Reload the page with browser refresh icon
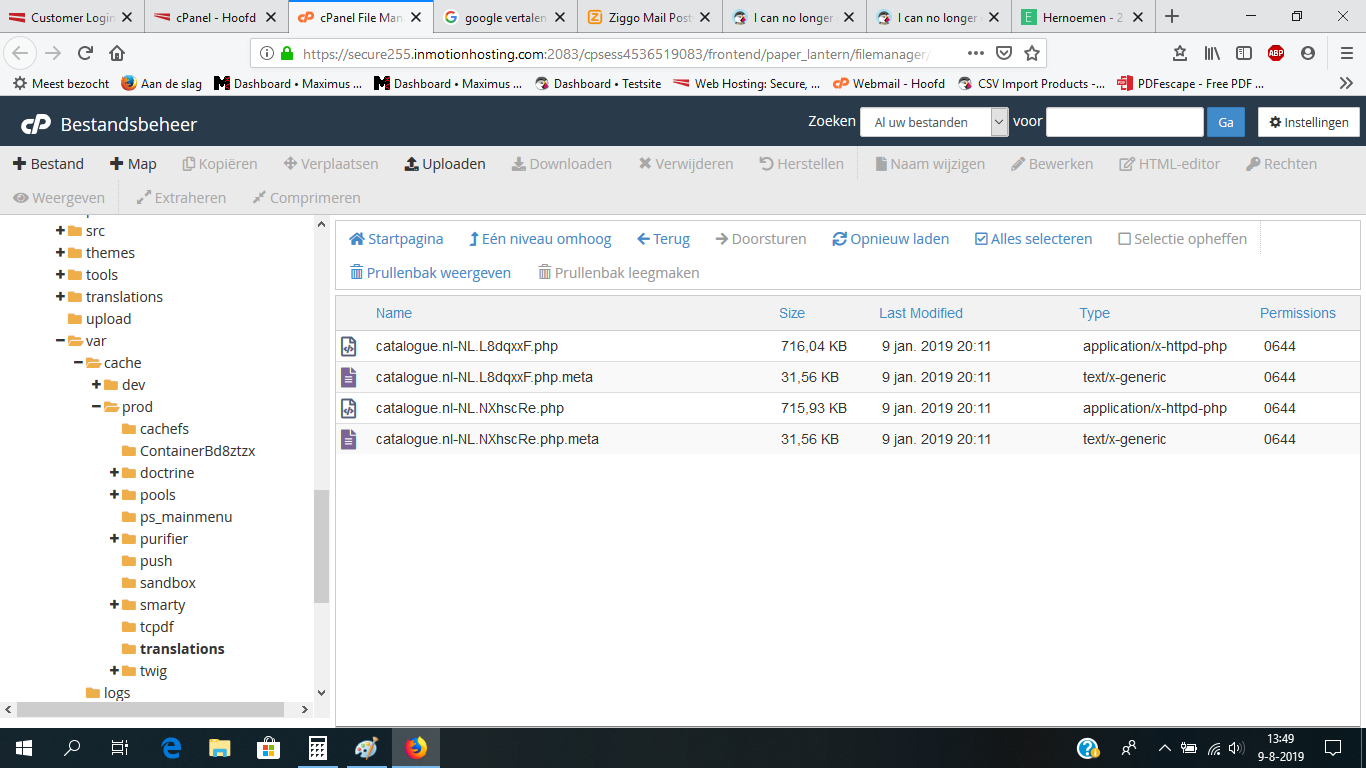Viewport: 1366px width, 768px height. [x=85, y=53]
